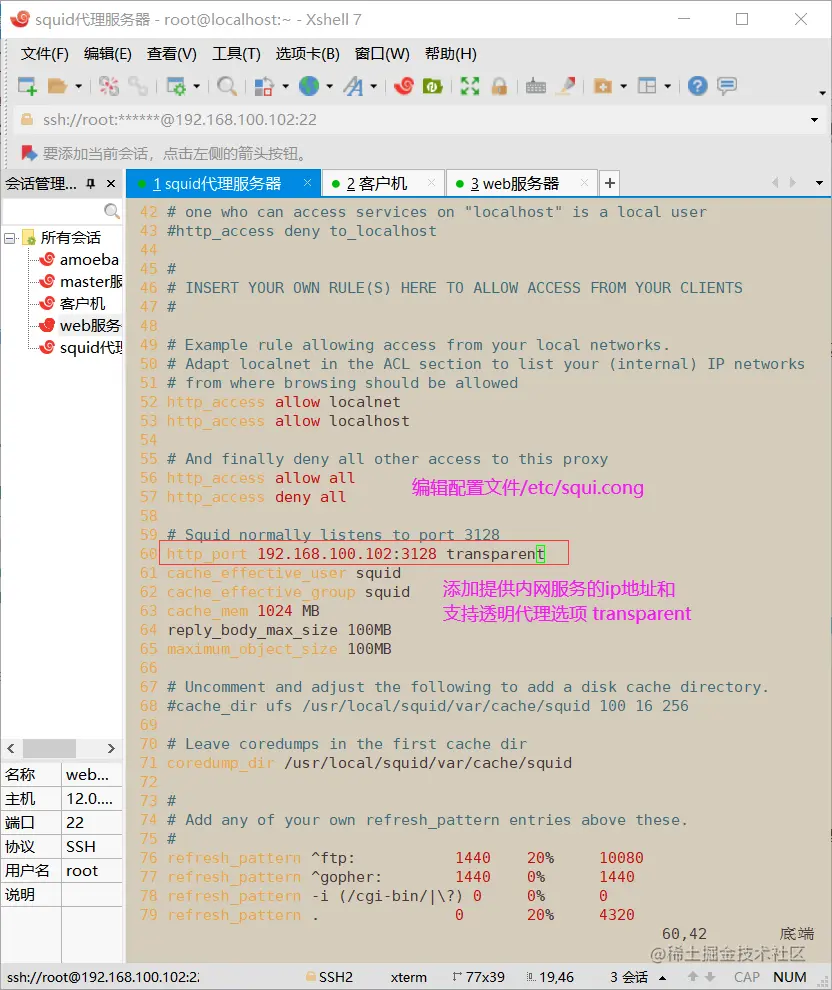Click the red bookmark arrow to add session
Screen dimensions: 832x990
29,153
